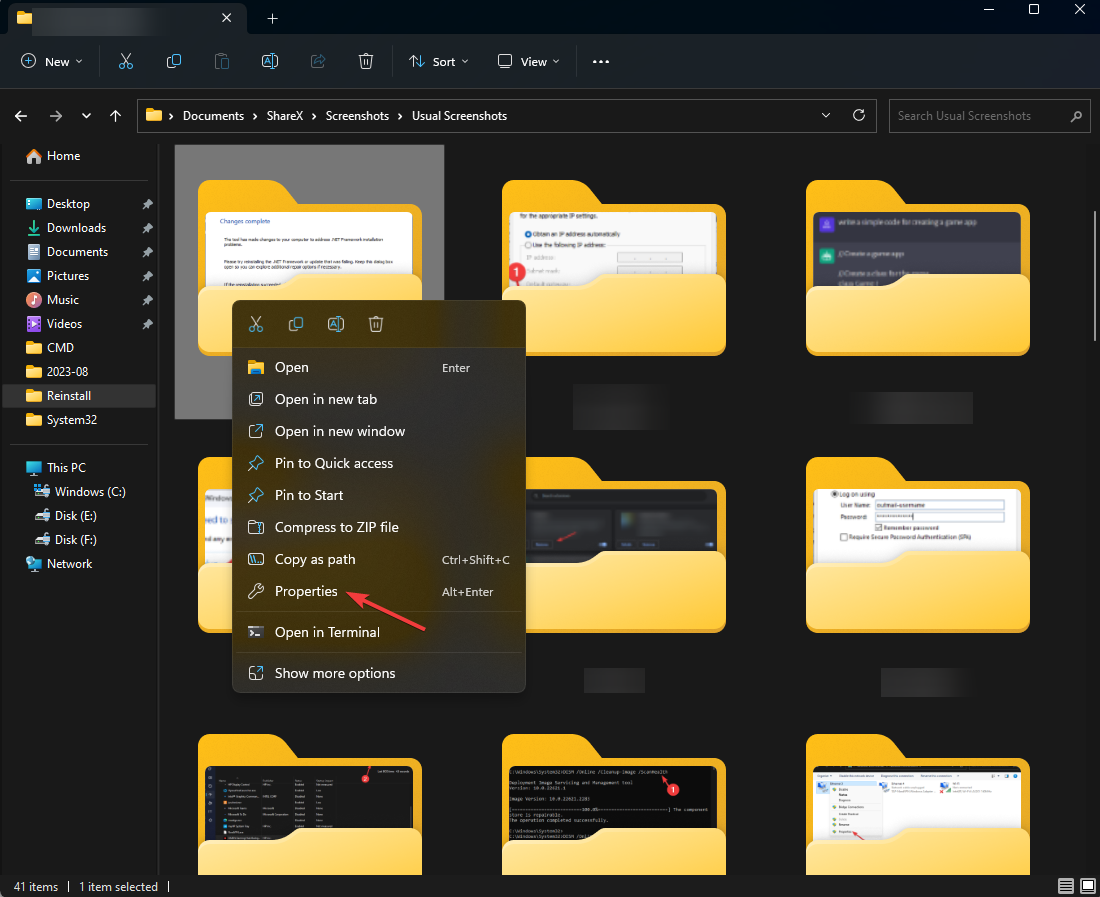Click the toolbar Cut scissors icon

point(126,62)
